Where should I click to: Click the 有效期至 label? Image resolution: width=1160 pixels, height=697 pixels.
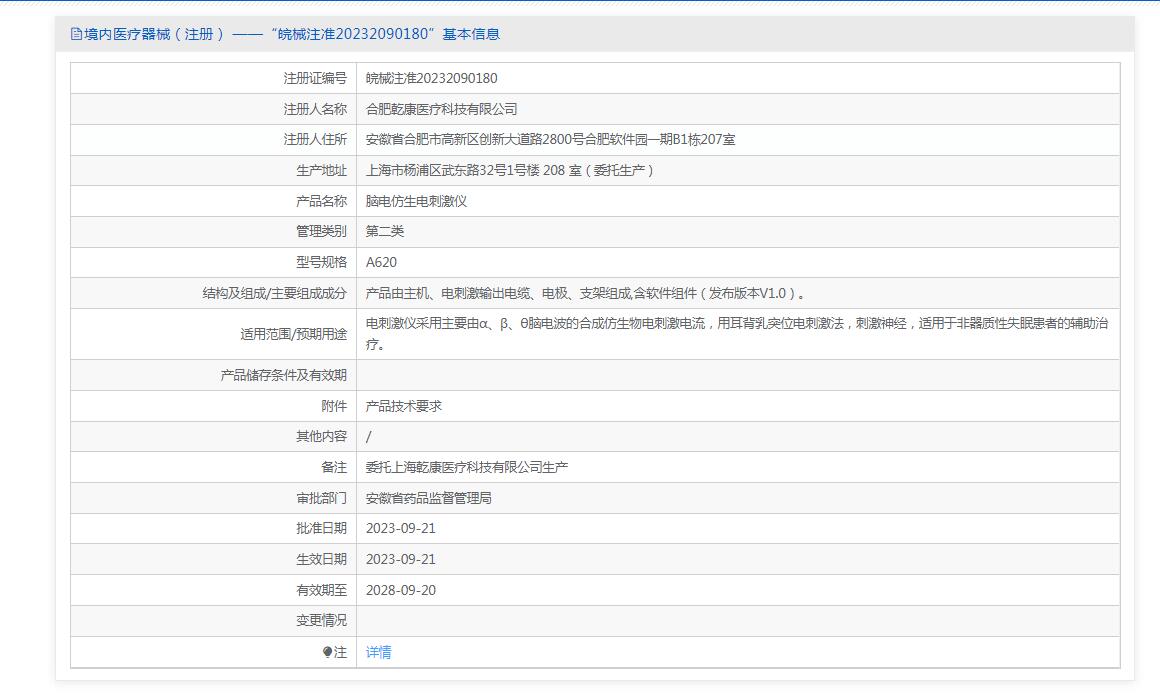(x=321, y=590)
